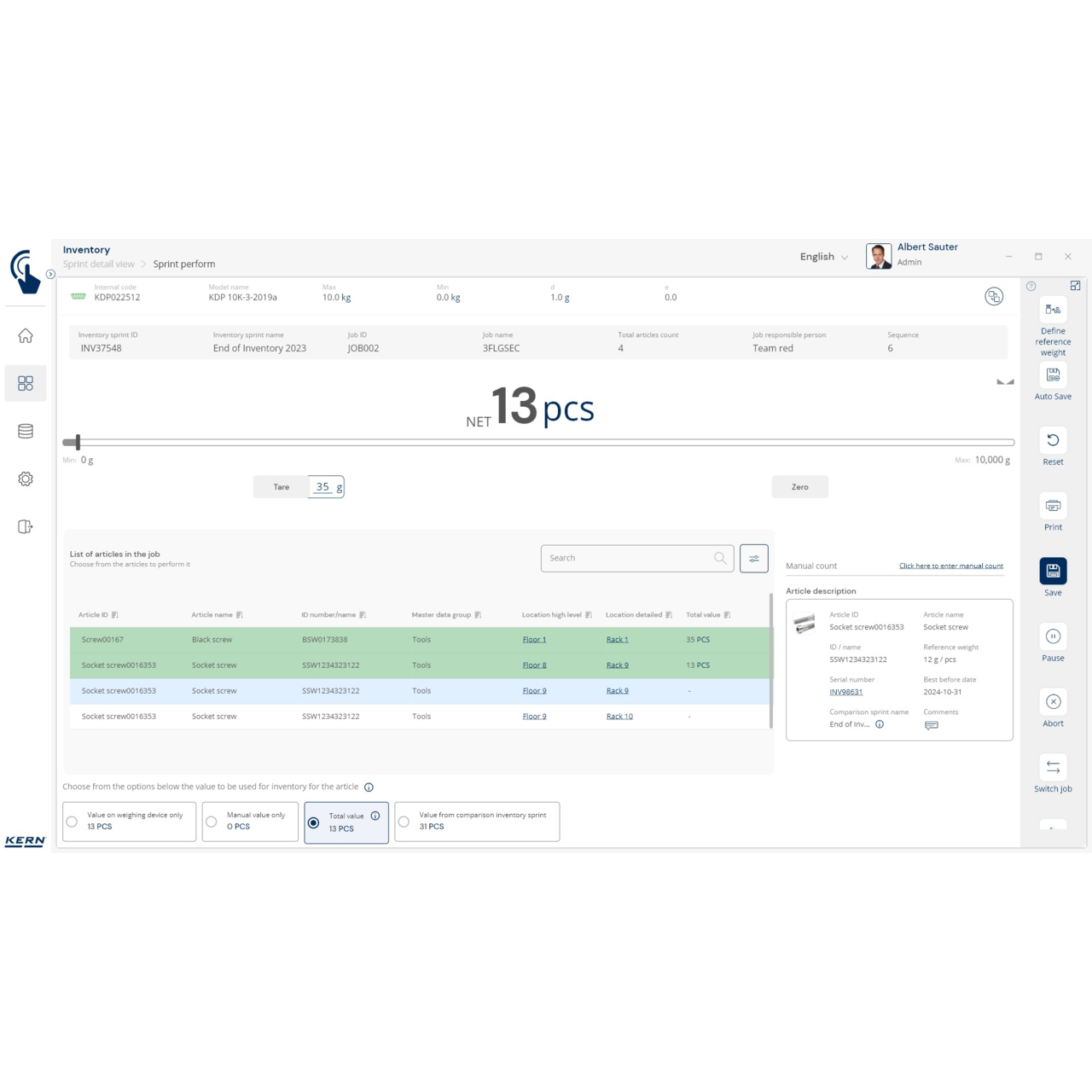
Task: Open Home from the left navigation
Action: [x=26, y=335]
